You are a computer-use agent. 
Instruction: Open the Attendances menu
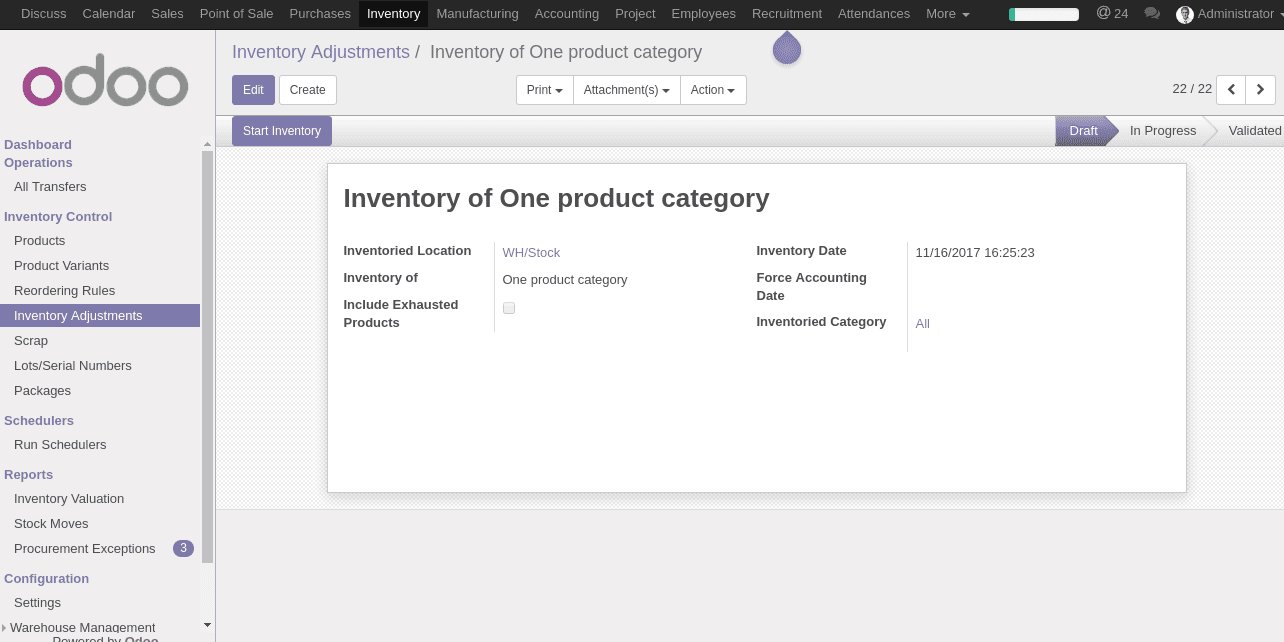(874, 14)
